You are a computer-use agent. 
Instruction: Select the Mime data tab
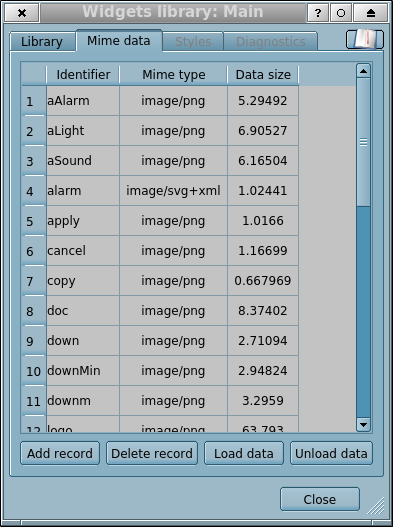tap(119, 41)
